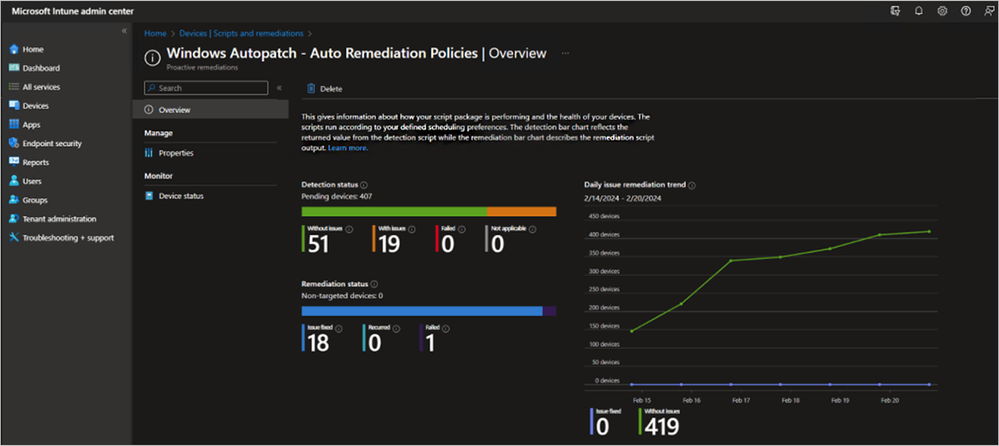Open the notifications bell icon
Image resolution: width=999 pixels, height=446 pixels.
(919, 11)
